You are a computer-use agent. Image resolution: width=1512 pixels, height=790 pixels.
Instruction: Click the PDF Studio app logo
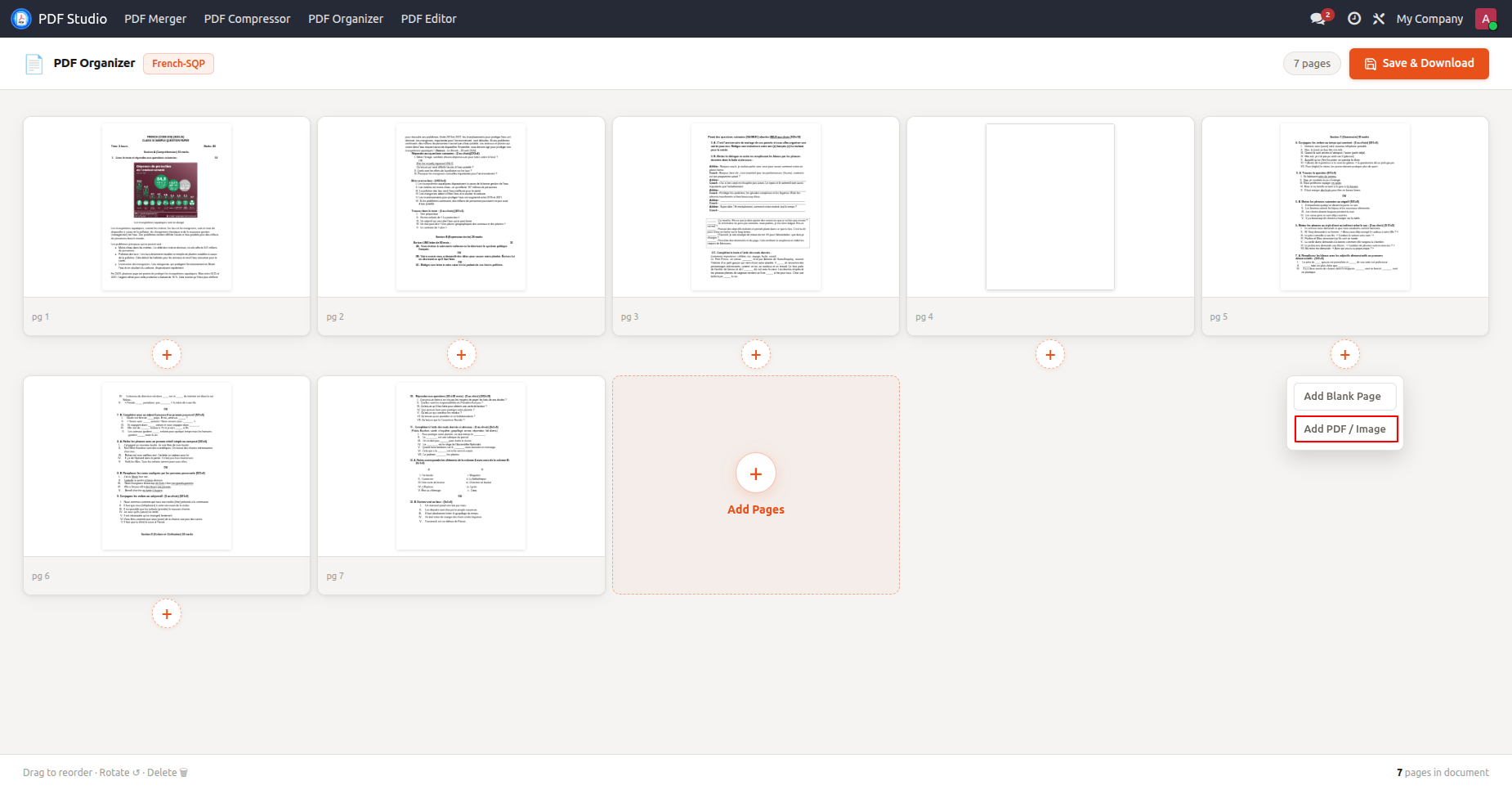coord(21,19)
